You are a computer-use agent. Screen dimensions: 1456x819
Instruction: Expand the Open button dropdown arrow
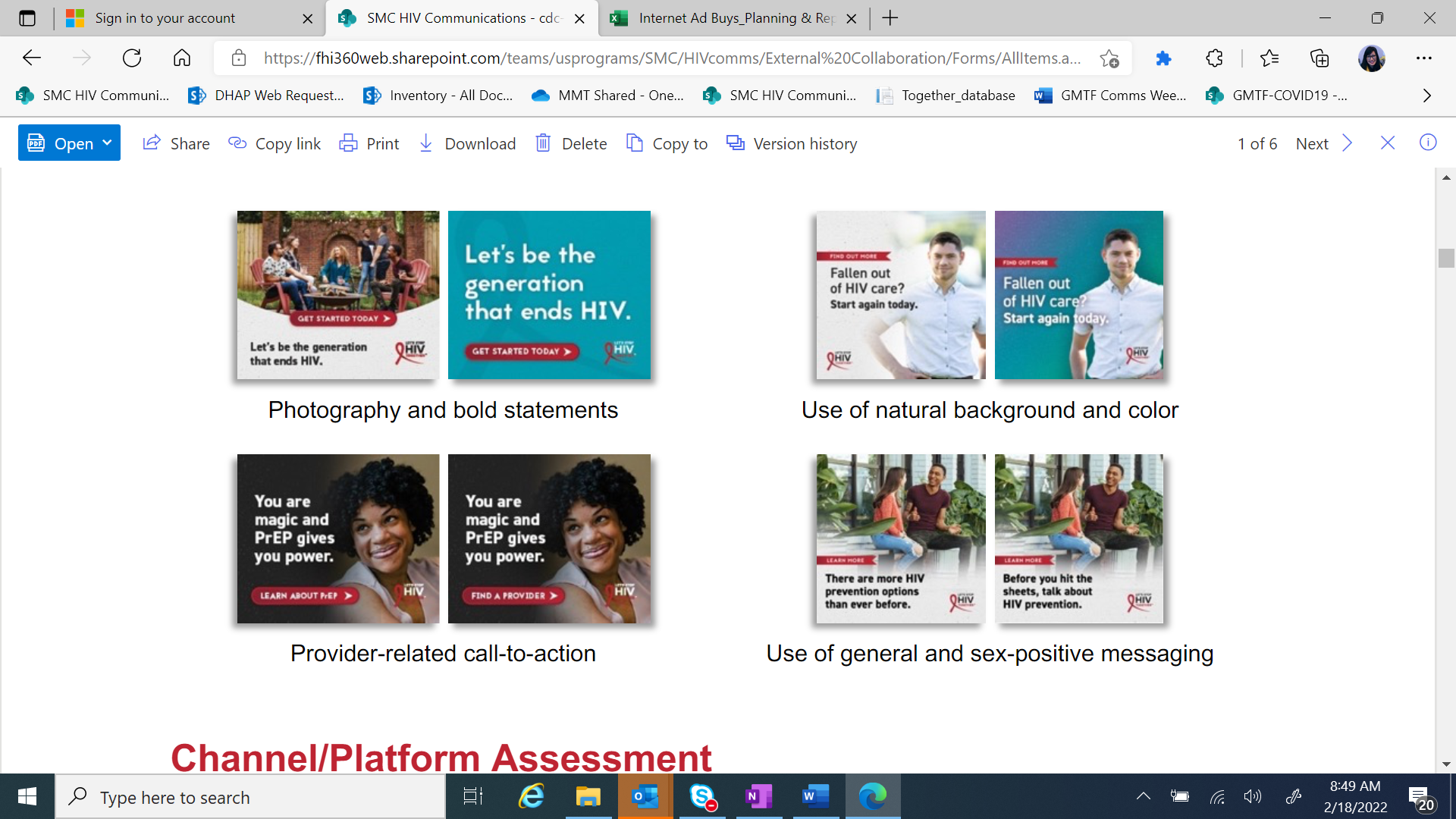108,143
